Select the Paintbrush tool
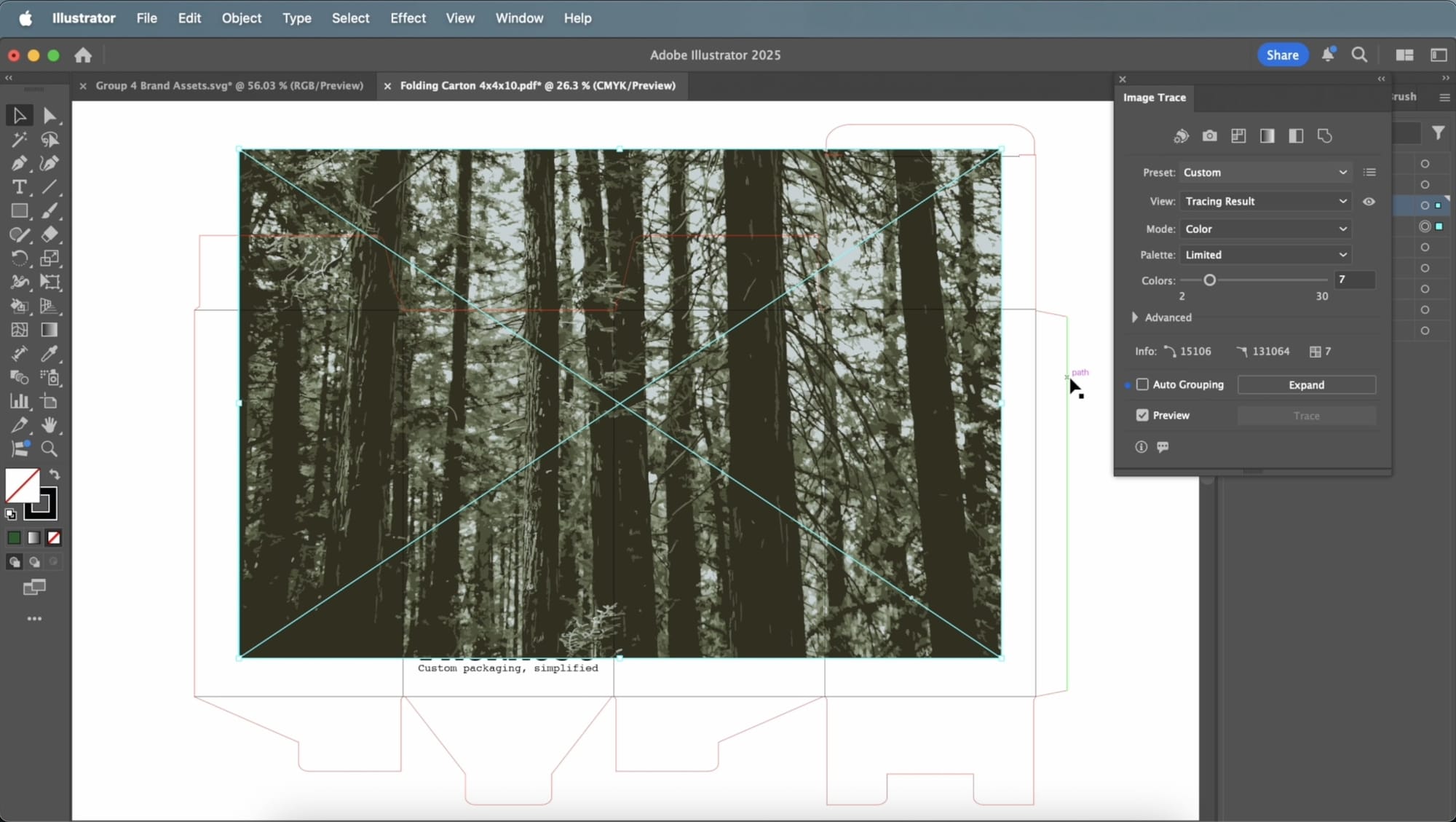Viewport: 1456px width, 822px height. tap(50, 211)
